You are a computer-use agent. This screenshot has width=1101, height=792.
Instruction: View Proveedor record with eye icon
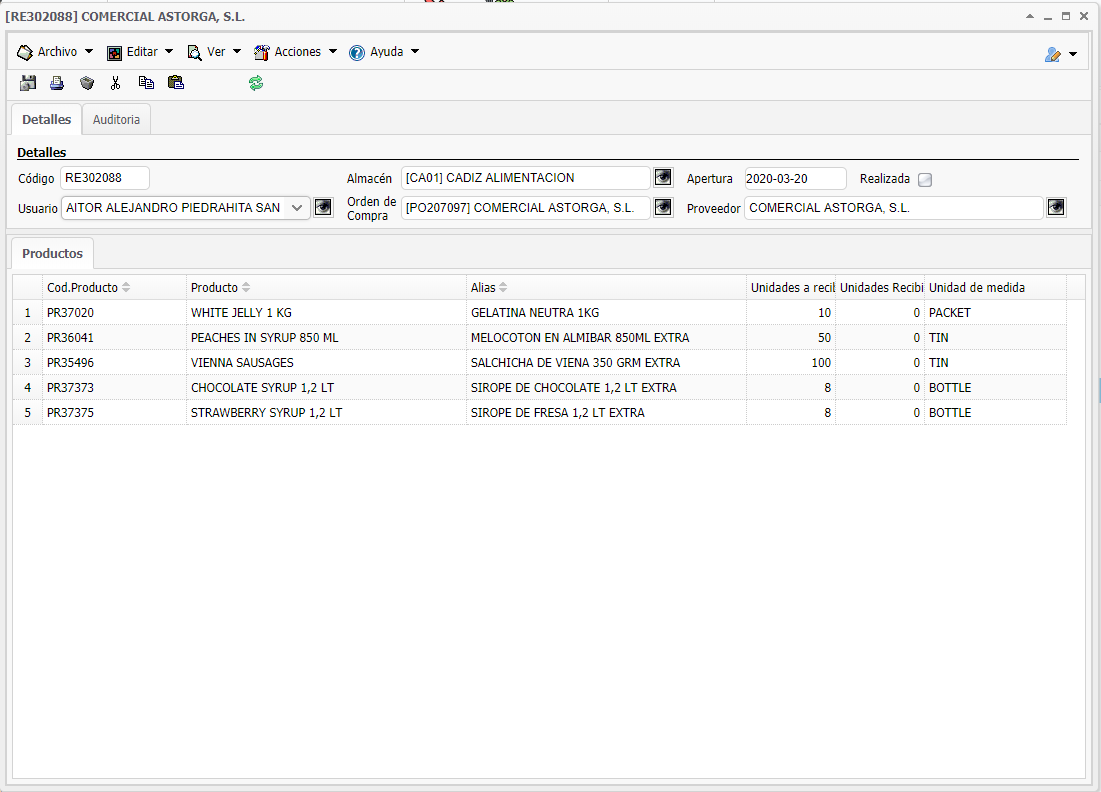tap(1056, 208)
